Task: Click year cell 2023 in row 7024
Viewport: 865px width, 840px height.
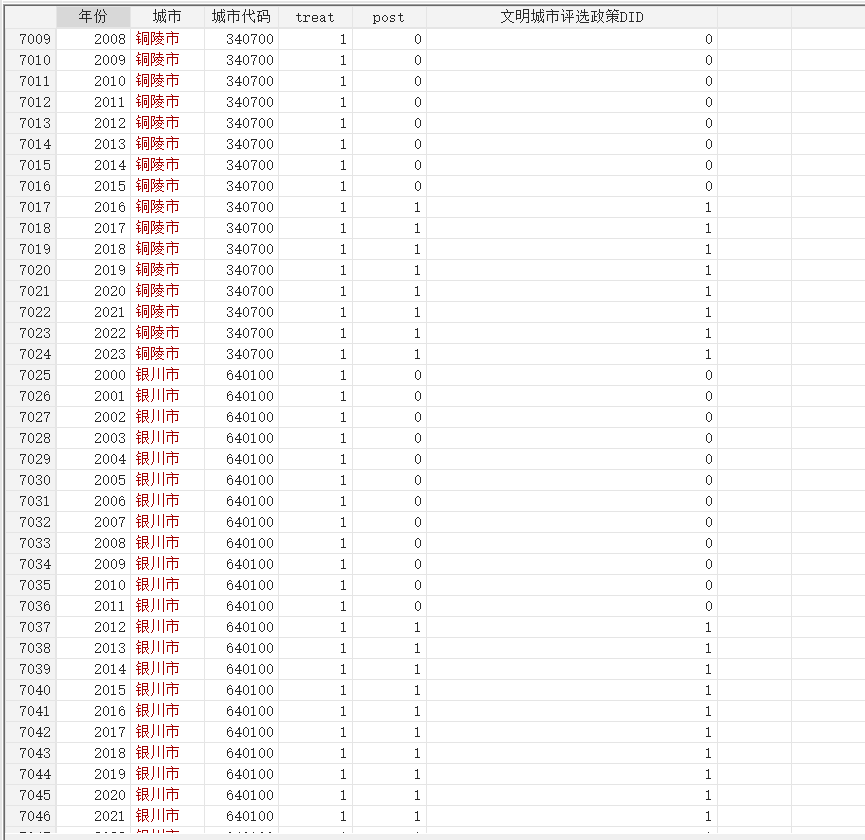Action: click(93, 354)
